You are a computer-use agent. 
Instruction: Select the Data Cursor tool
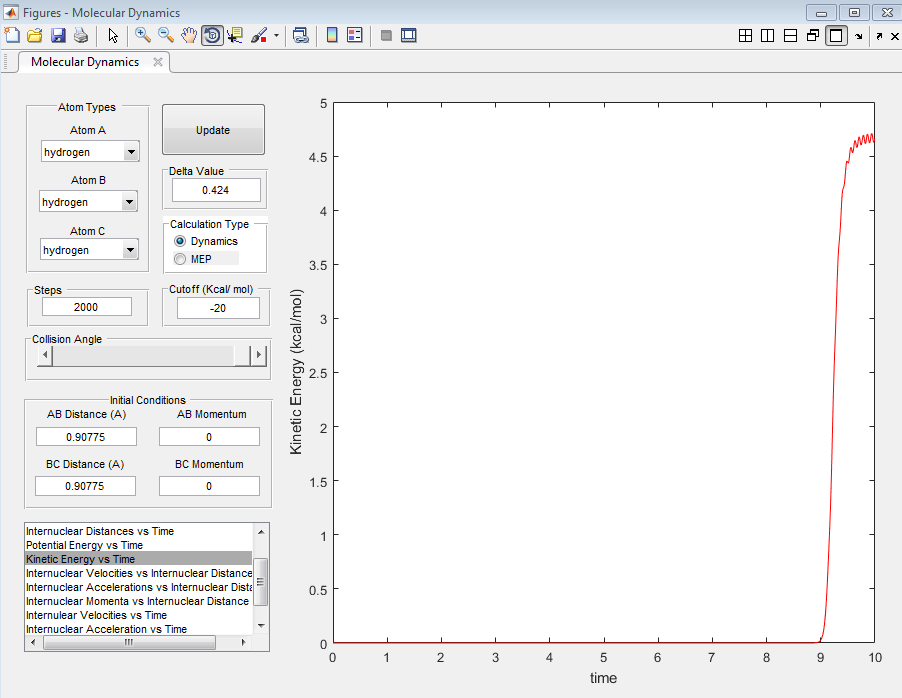(x=235, y=35)
